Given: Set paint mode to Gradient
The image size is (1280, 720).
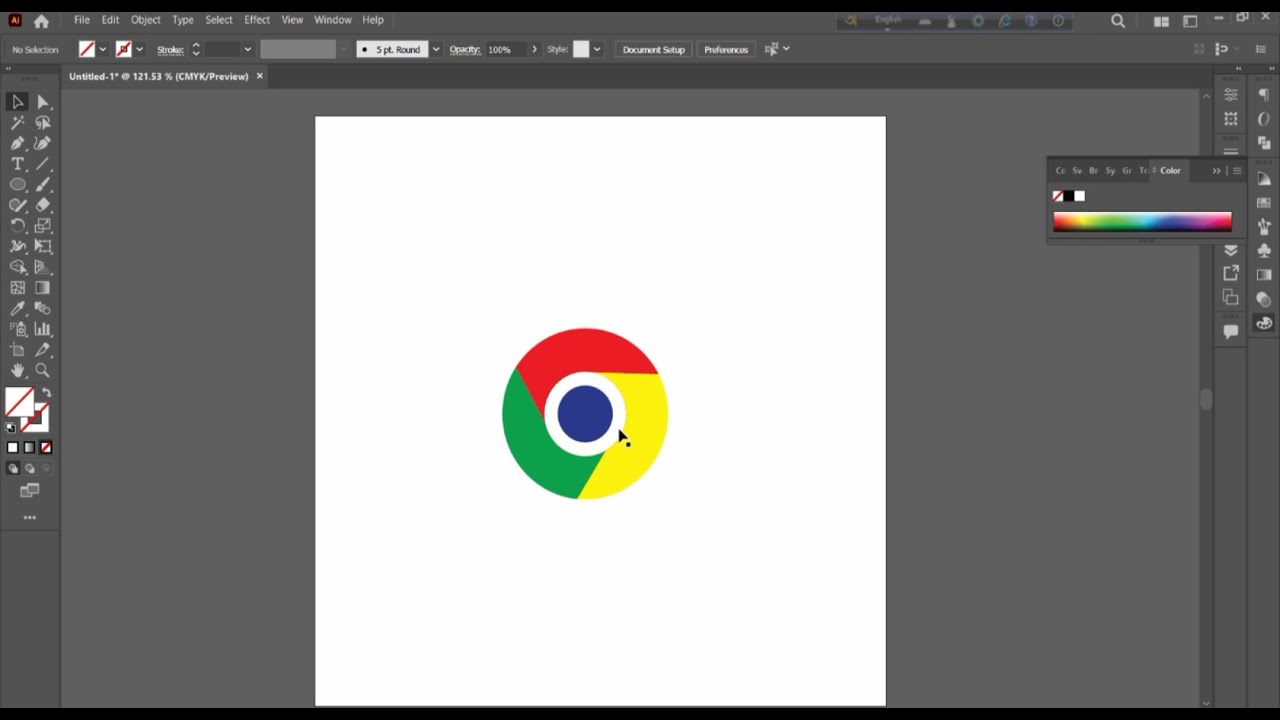Looking at the screenshot, I should click(29, 447).
